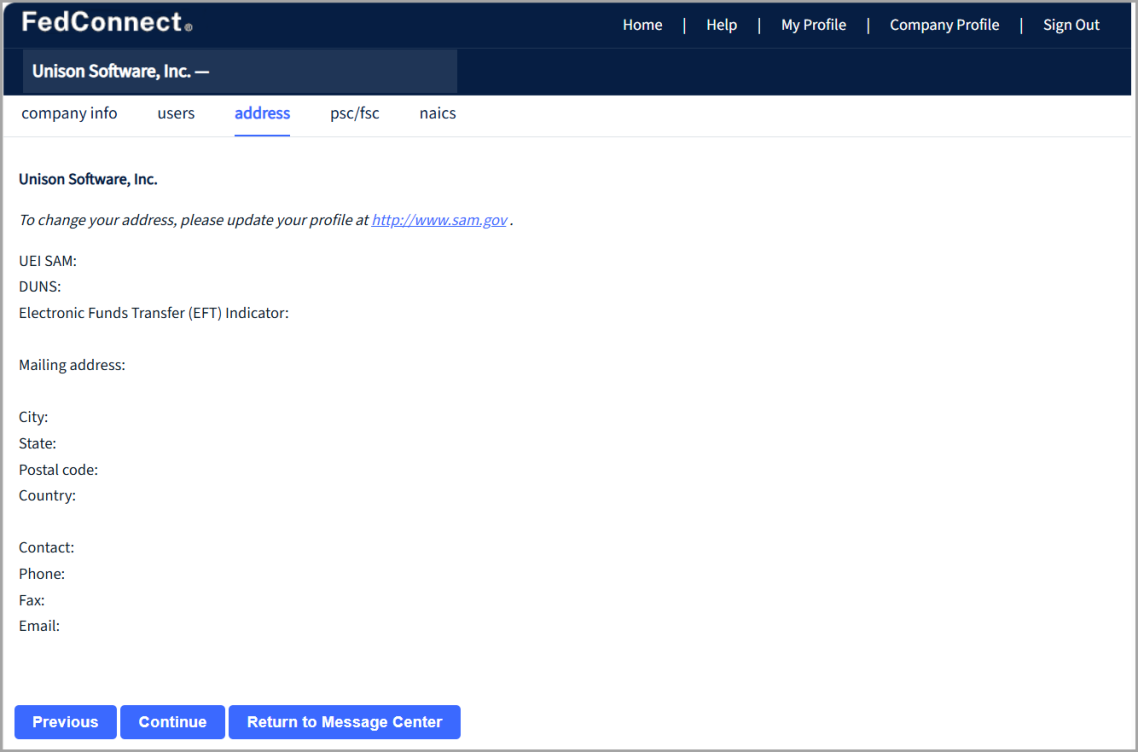Viewport: 1138px width, 752px height.
Task: Click the Email: label
Action: pos(39,626)
